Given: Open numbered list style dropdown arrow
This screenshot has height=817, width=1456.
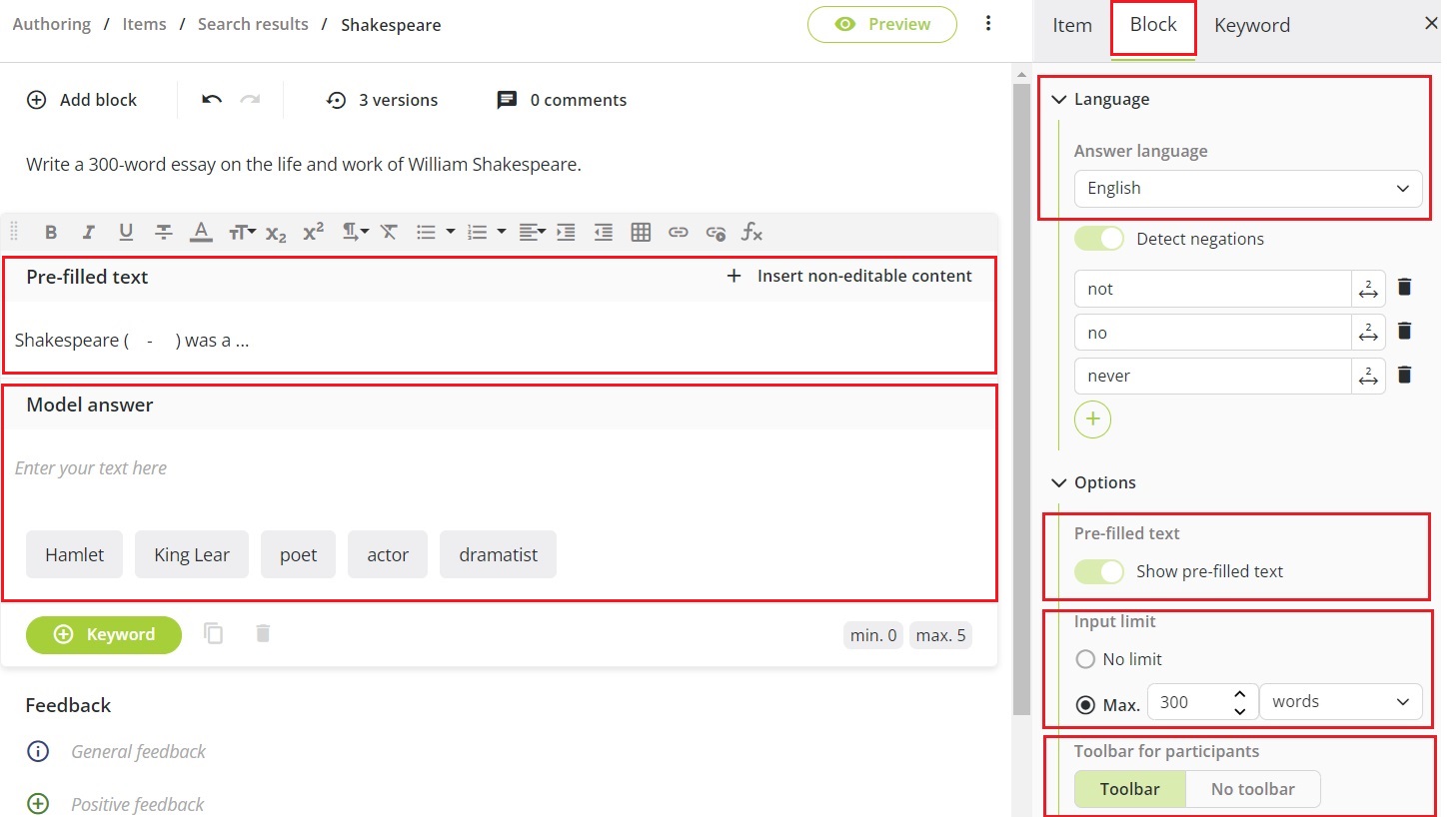Looking at the screenshot, I should [502, 232].
